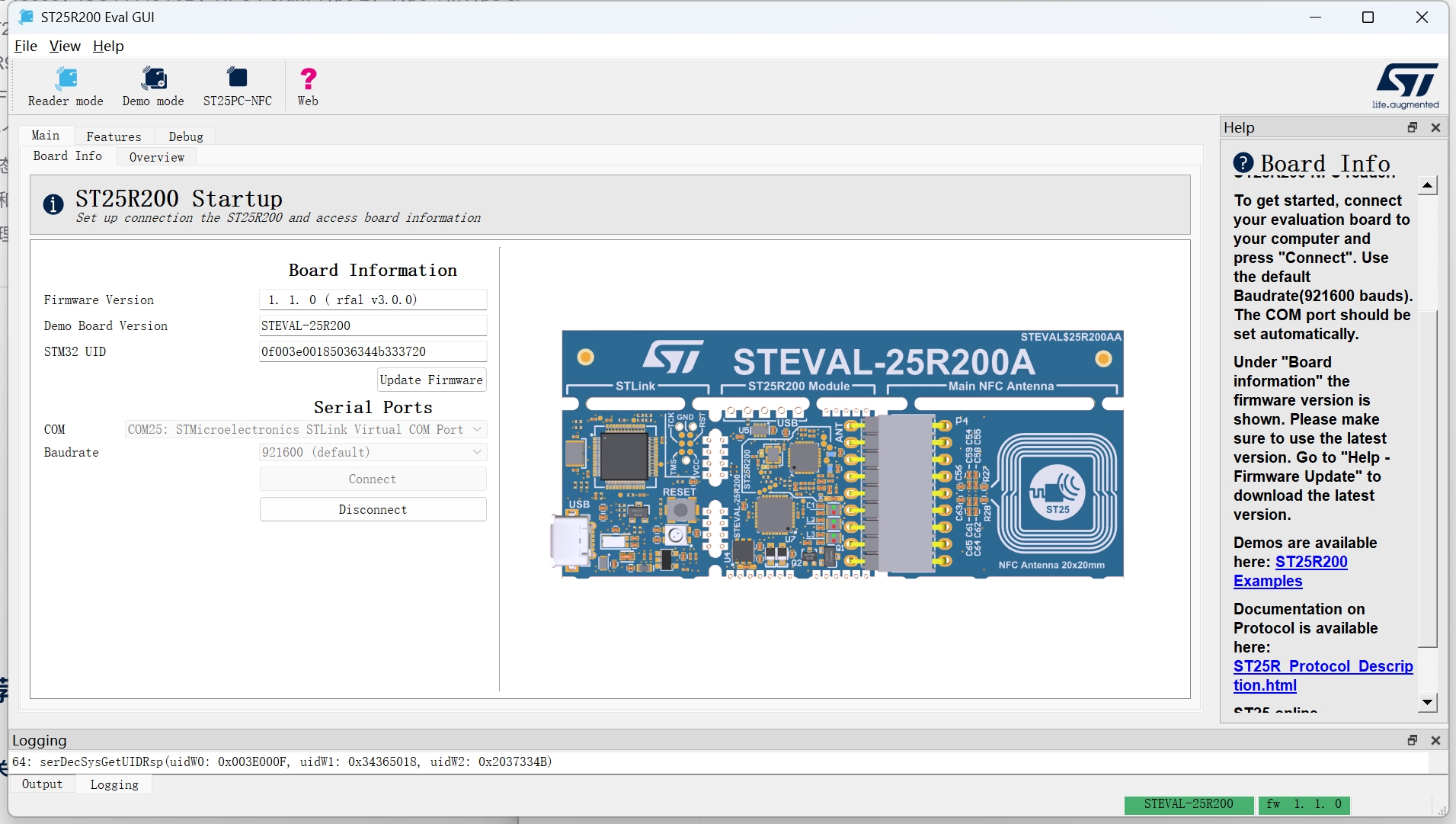
Task: Launch ST25PC-NFC tool icon
Action: [237, 87]
